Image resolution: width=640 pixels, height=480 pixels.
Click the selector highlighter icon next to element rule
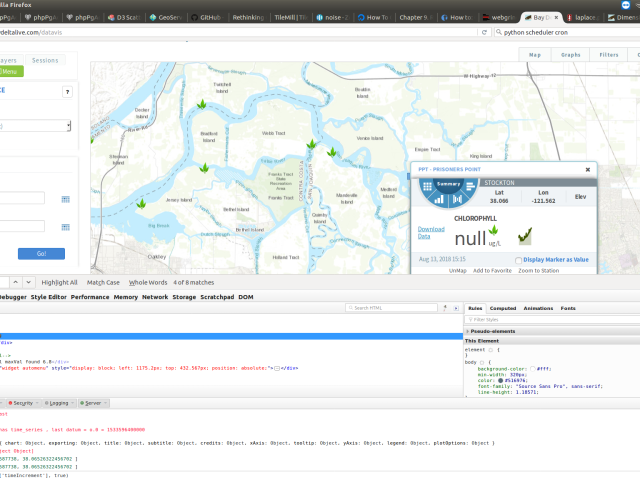[491, 350]
